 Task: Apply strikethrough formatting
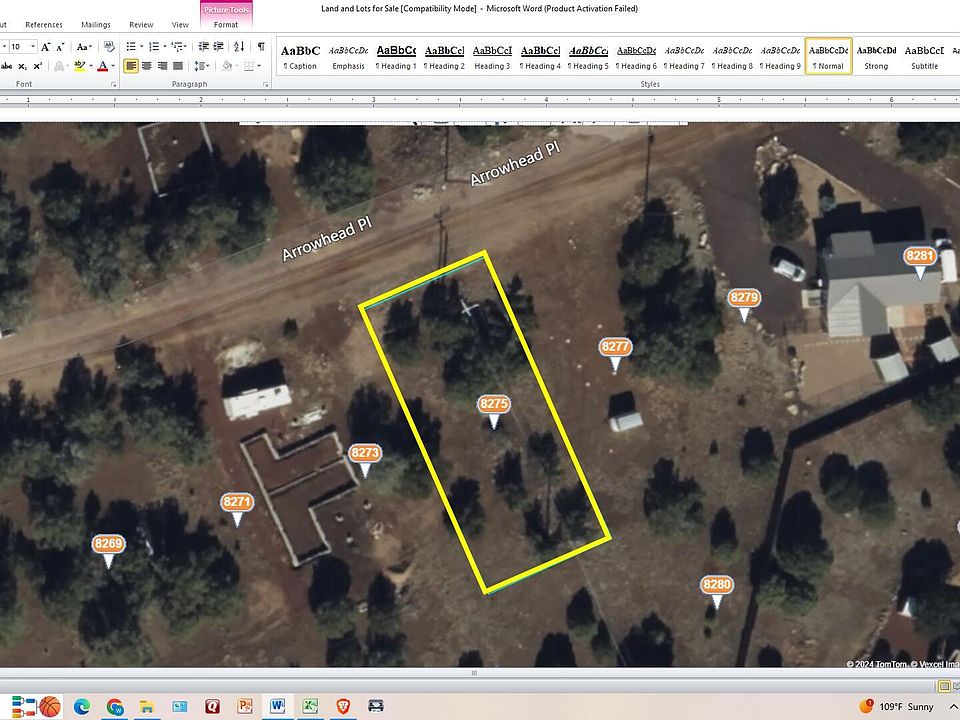click(x=6, y=66)
